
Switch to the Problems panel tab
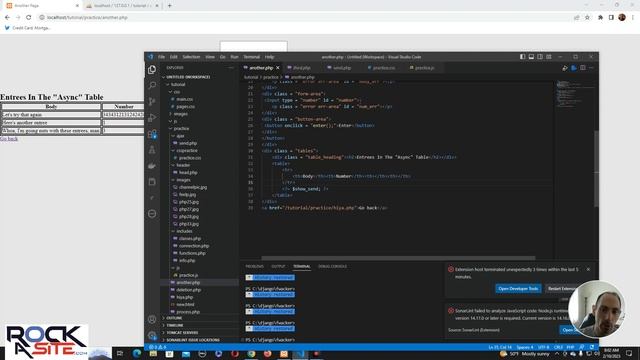255,267
